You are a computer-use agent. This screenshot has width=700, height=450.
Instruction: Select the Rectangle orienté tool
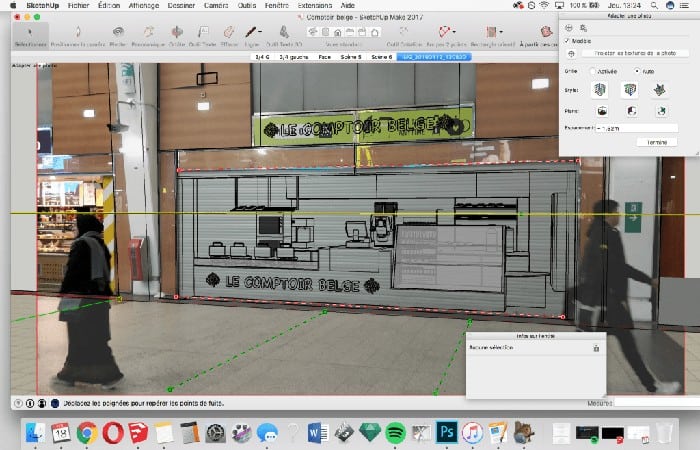tap(492, 35)
